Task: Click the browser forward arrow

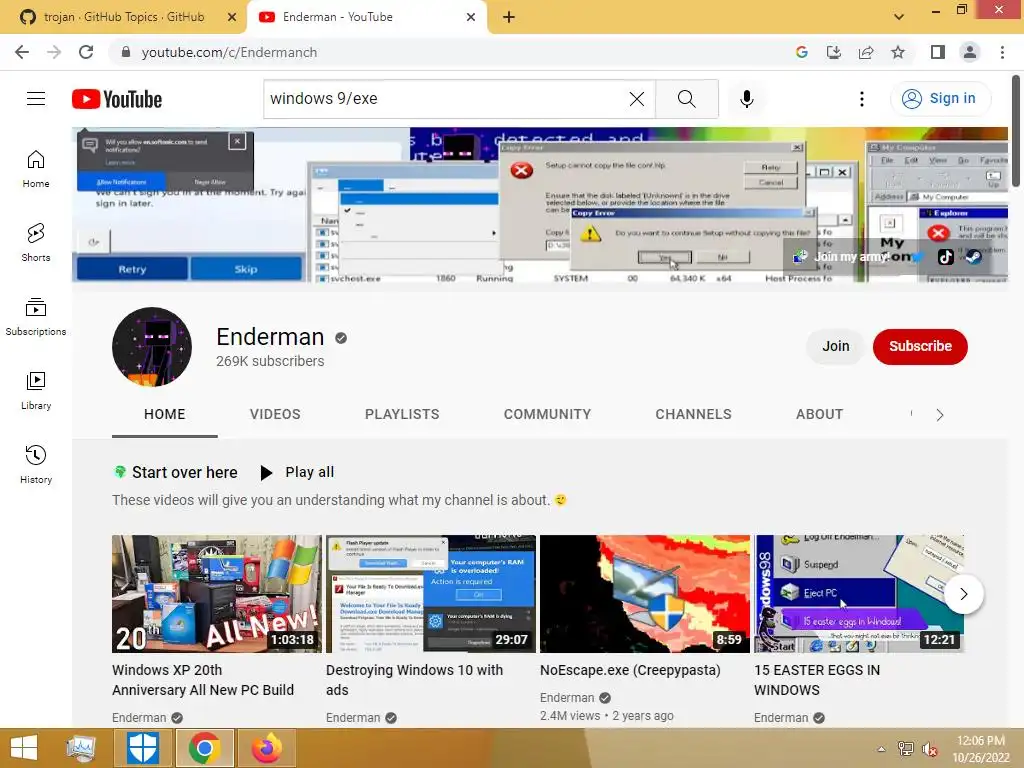Action: coord(54,52)
